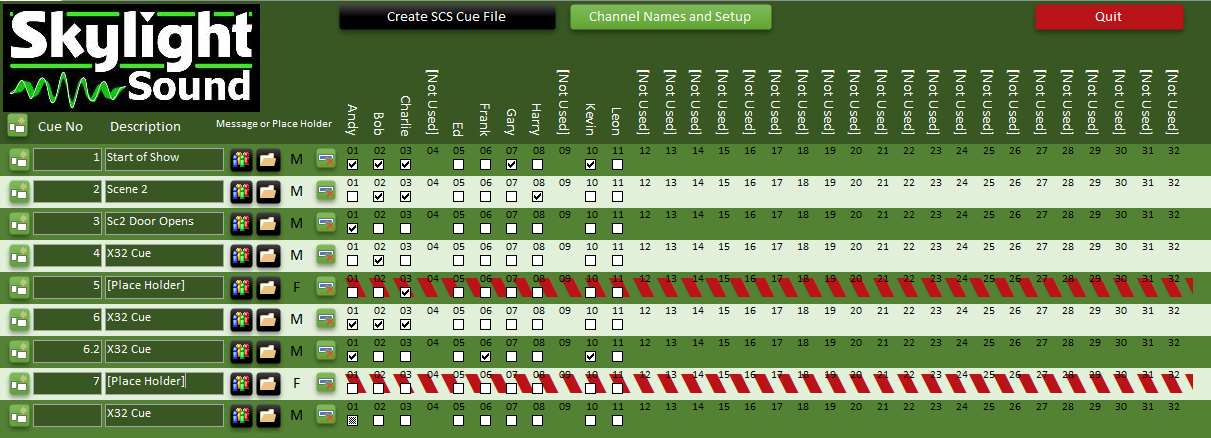Click the insert icon left of cue 6
The image size is (1211, 438).
19,319
